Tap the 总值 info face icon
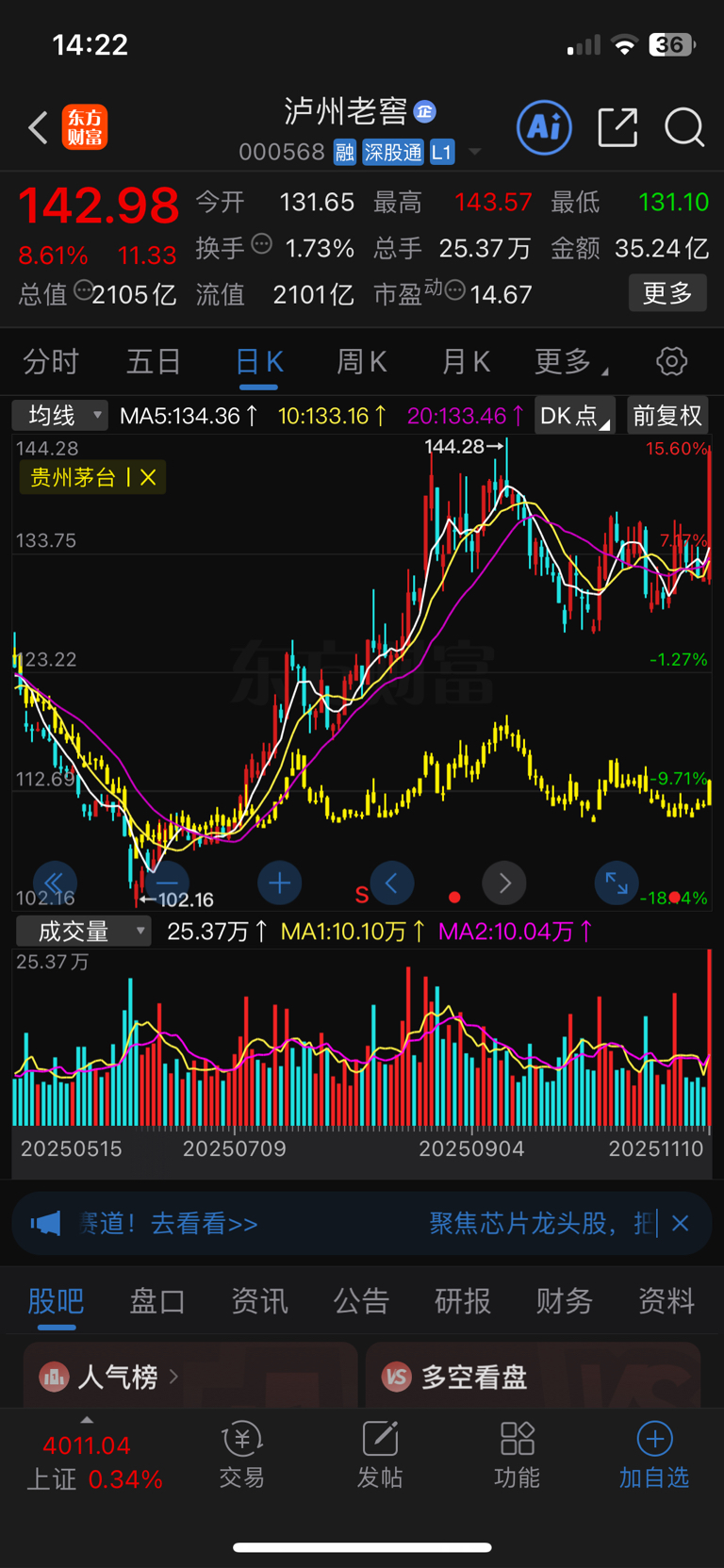724x1568 pixels. 83,290
